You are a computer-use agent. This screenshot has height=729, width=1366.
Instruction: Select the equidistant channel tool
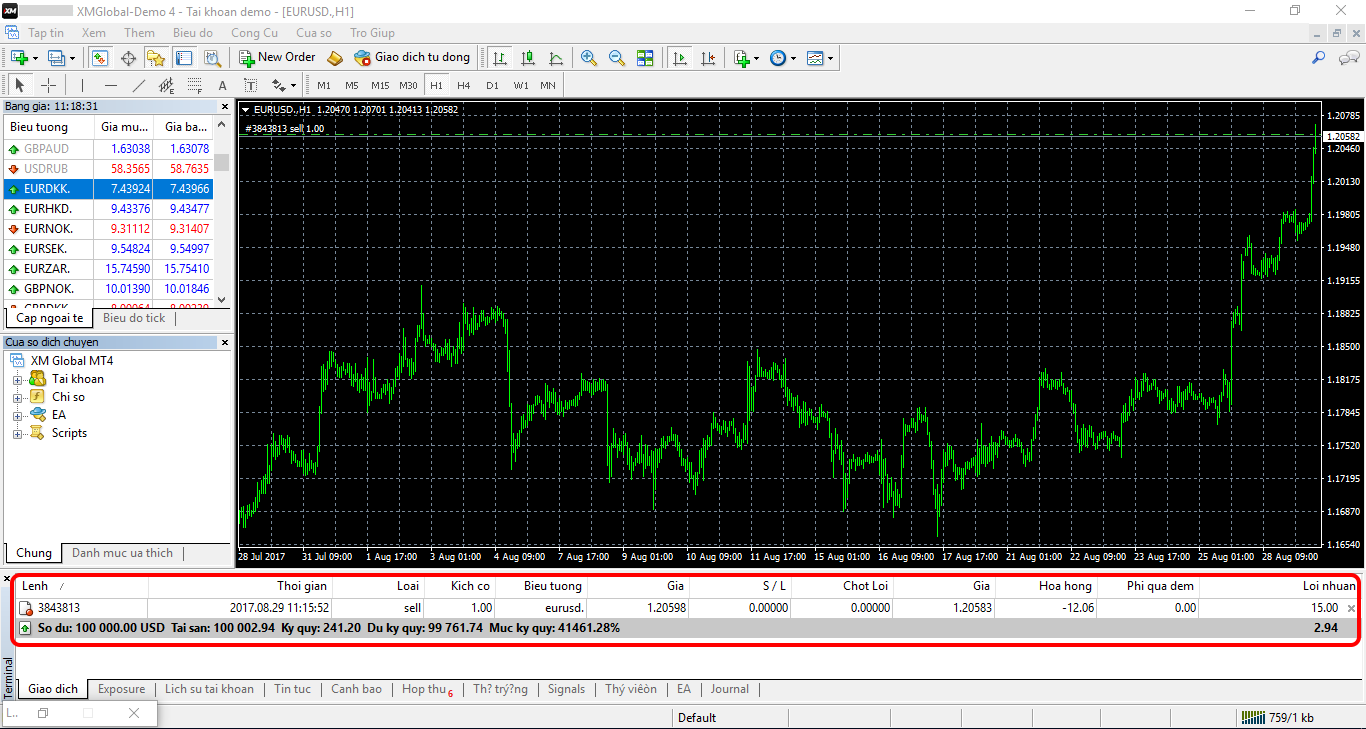pyautogui.click(x=166, y=85)
